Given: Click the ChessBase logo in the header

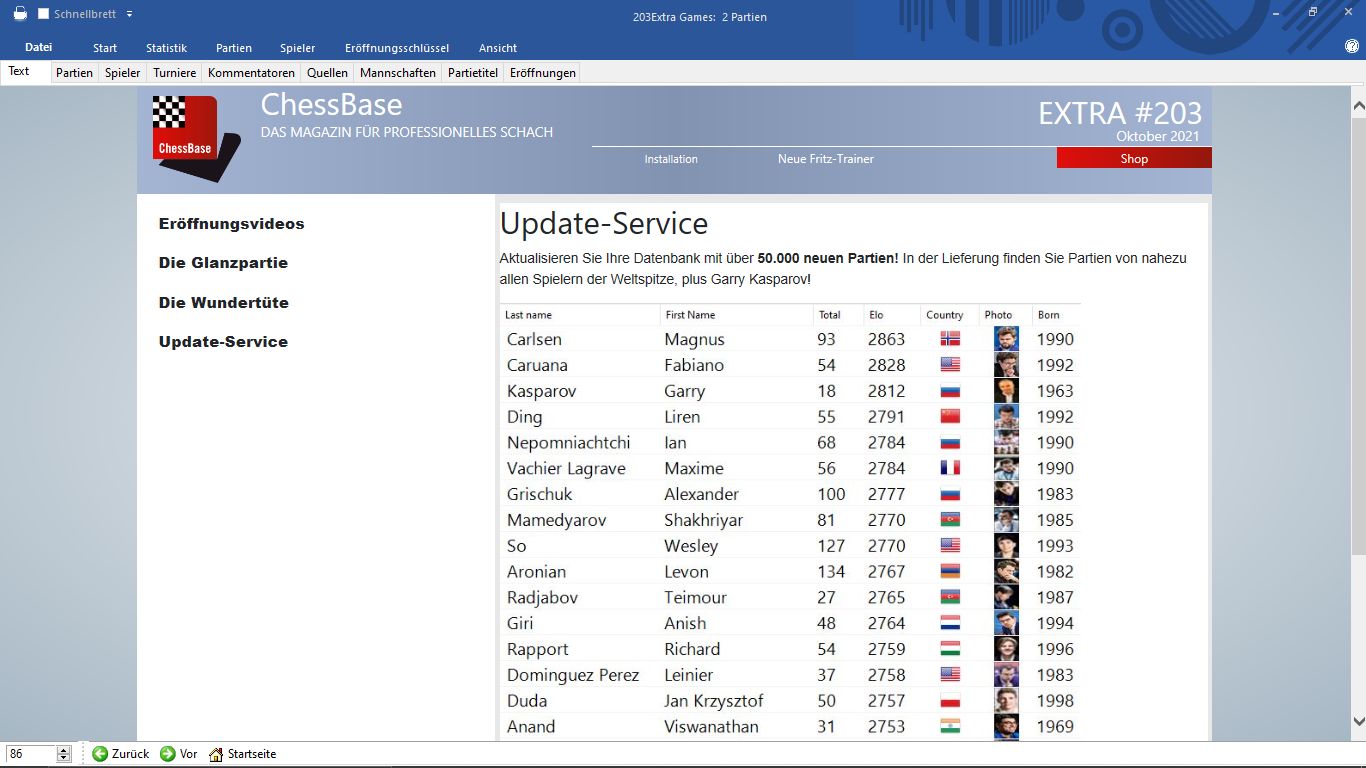Looking at the screenshot, I should 195,138.
